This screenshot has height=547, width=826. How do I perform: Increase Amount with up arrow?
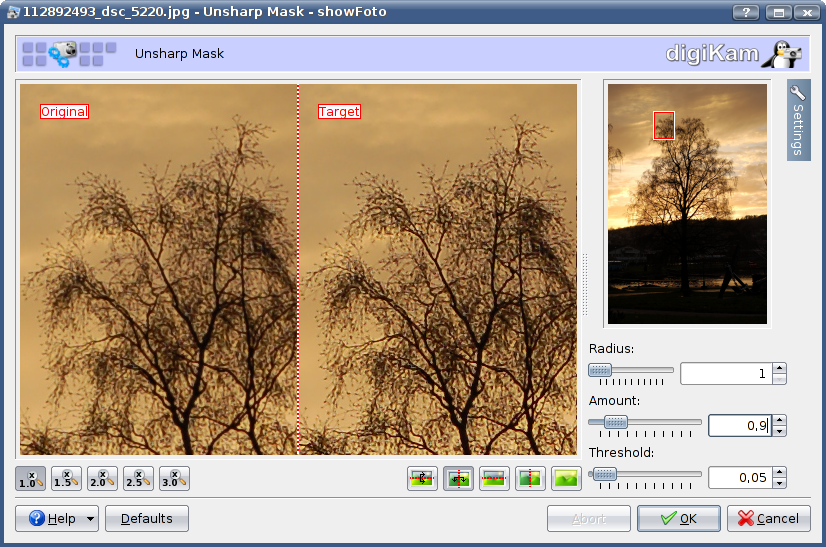coord(780,420)
